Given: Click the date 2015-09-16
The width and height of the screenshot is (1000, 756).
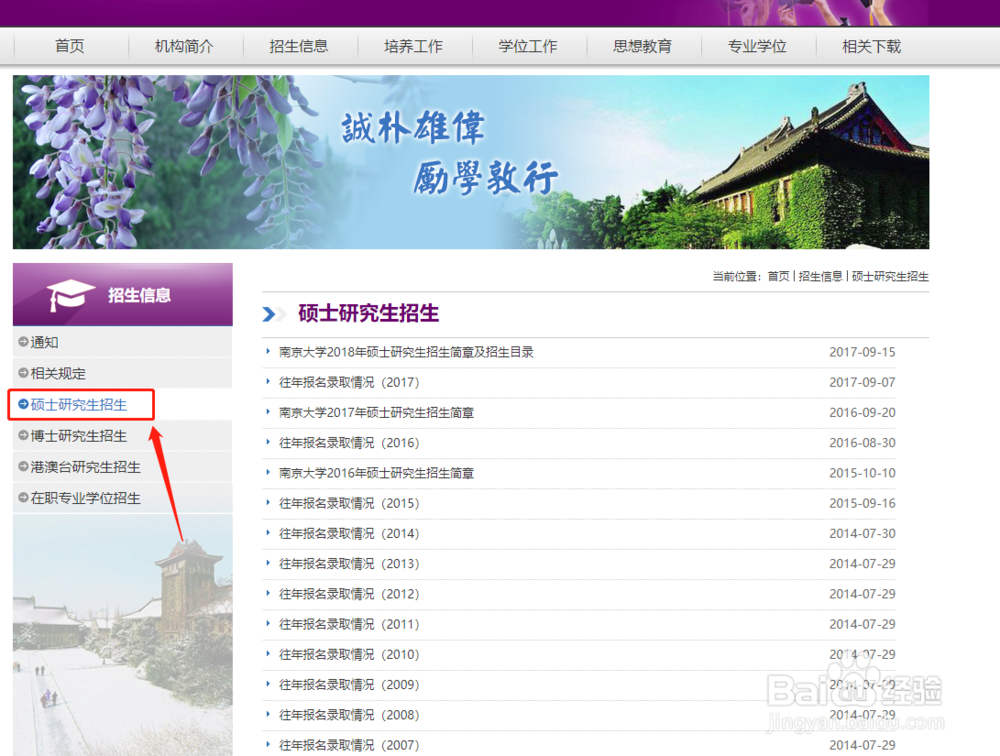Looking at the screenshot, I should [x=862, y=503].
